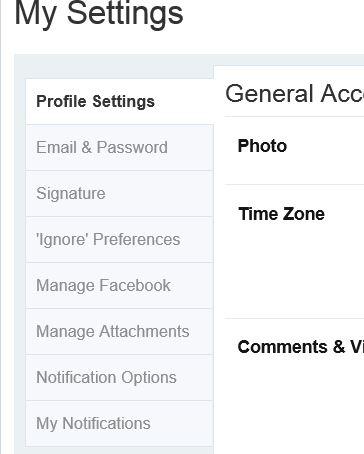Select Notification Options in sidebar
This screenshot has height=454, width=364.
(119, 377)
